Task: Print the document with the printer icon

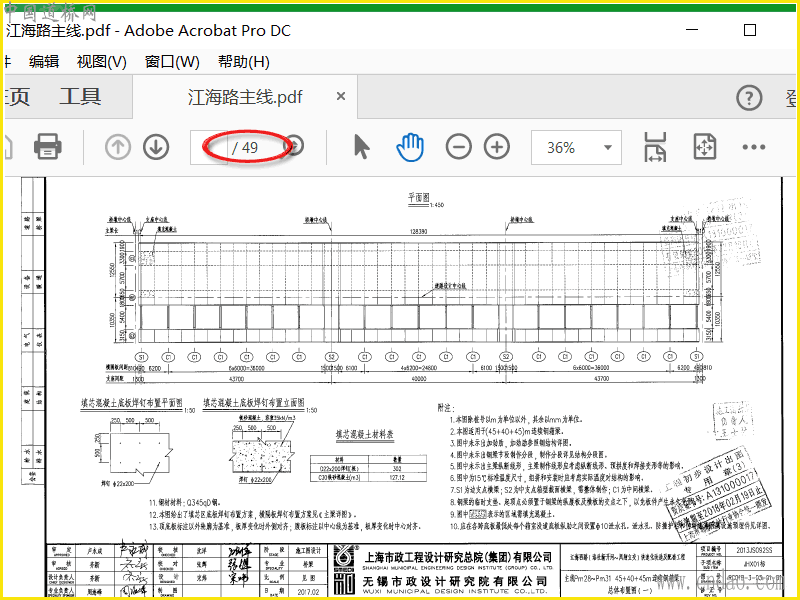Action: point(47,147)
